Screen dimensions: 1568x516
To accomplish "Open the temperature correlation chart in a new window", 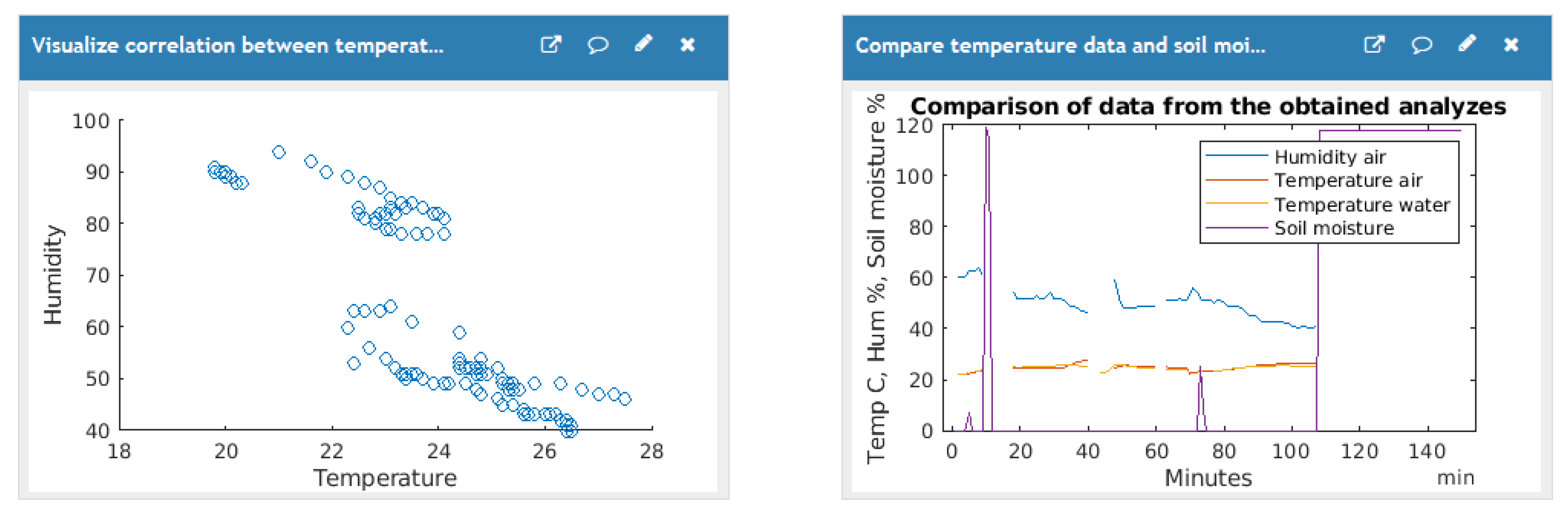I will 550,44.
